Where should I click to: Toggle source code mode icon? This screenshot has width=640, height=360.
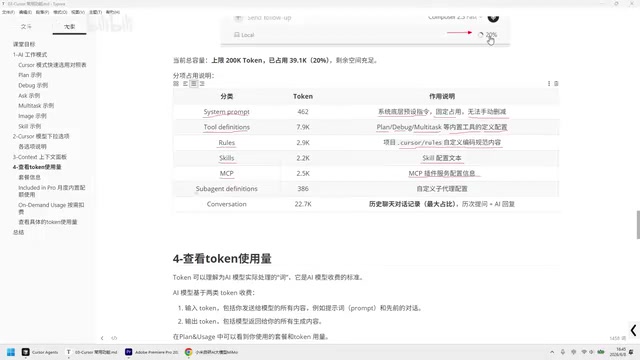click(x=114, y=338)
